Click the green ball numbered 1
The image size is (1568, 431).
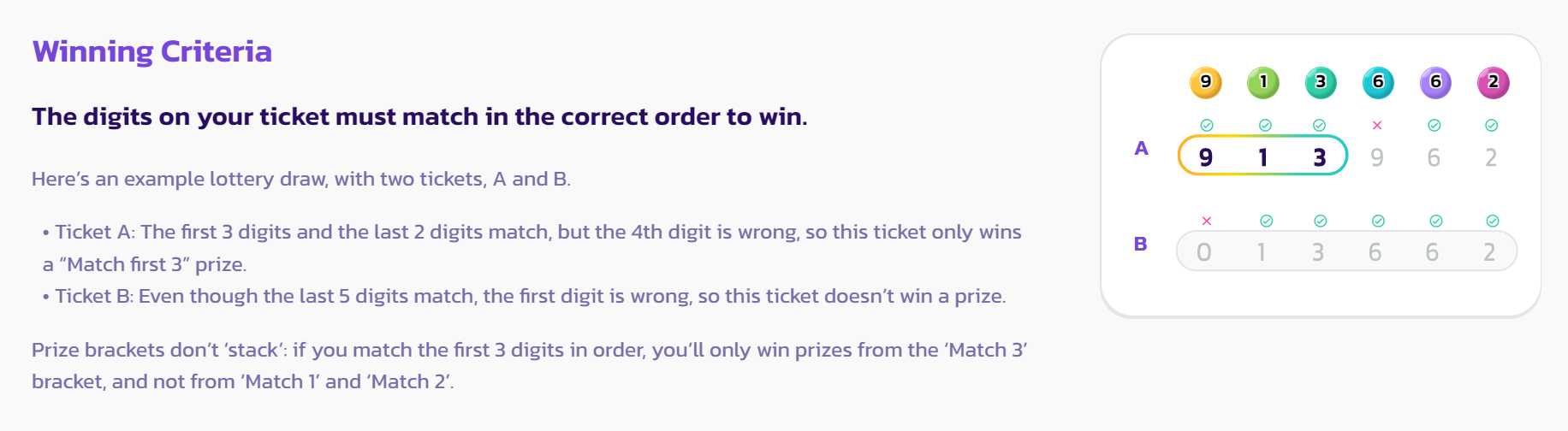click(x=1262, y=82)
